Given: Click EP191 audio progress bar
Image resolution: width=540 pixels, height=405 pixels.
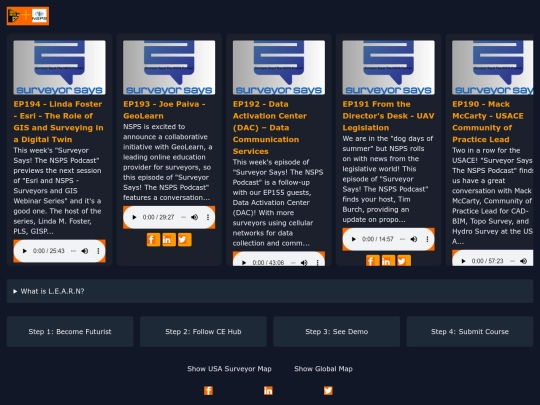Looking at the screenshot, I should pyautogui.click(x=402, y=239).
